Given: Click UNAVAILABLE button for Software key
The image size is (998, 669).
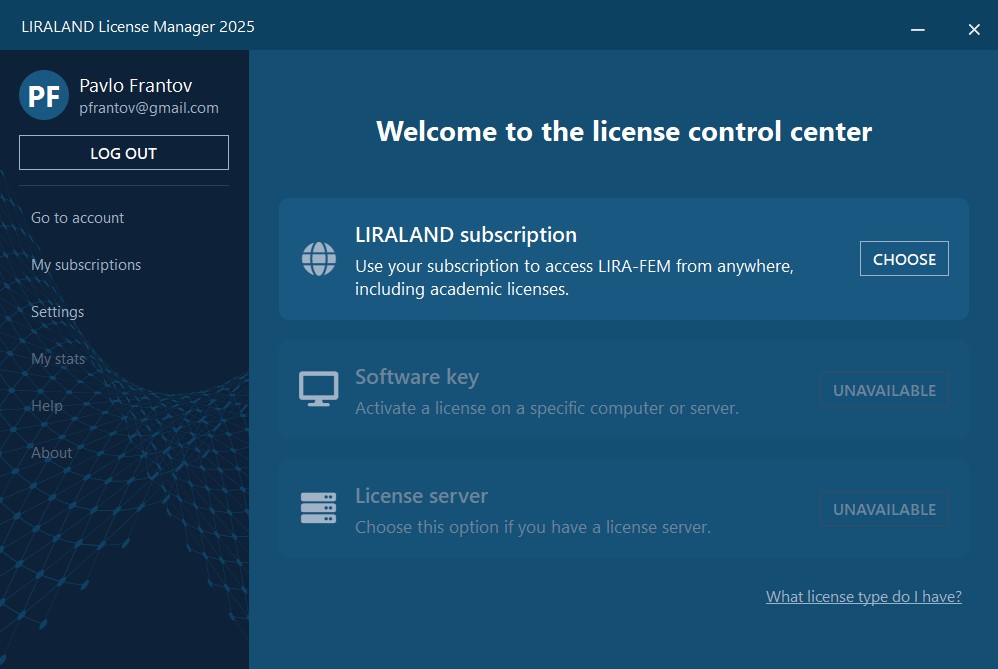Looking at the screenshot, I should point(884,390).
